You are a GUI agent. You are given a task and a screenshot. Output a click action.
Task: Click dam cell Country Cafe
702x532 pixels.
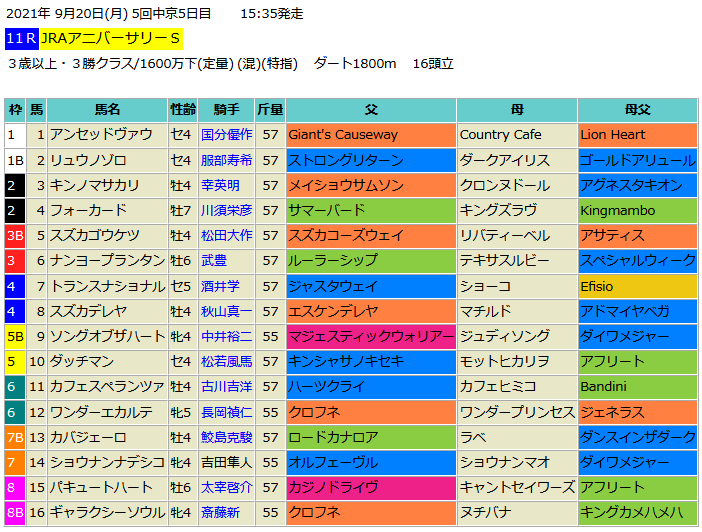coord(517,135)
